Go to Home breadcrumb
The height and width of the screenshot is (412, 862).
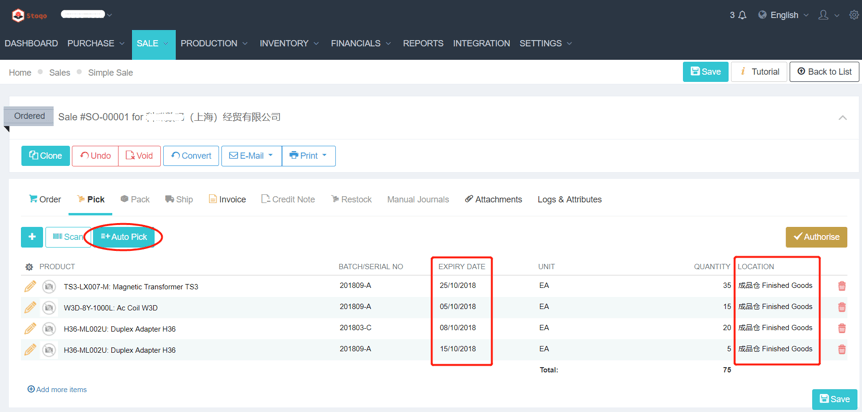20,73
